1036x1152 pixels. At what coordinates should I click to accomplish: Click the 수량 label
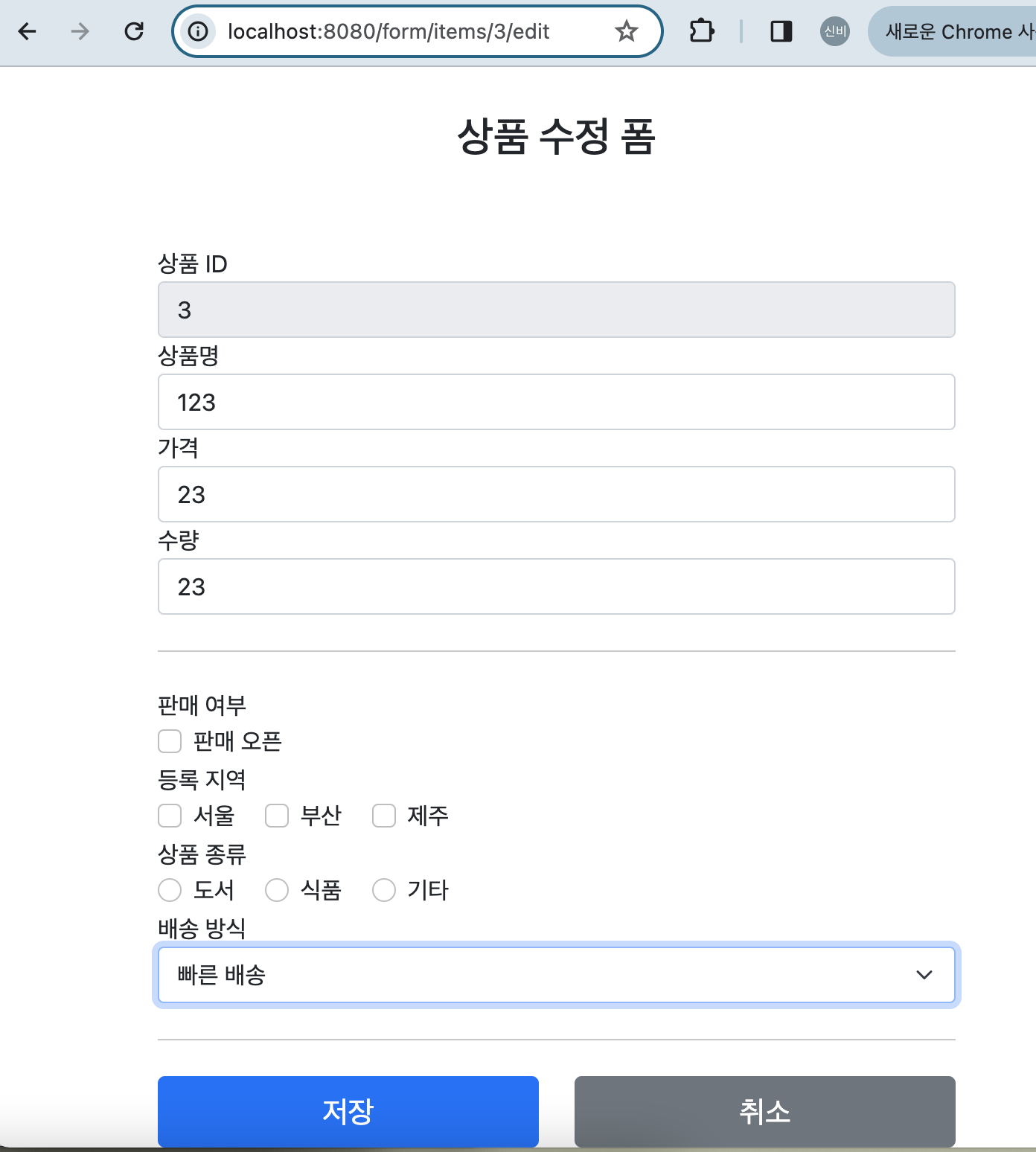179,540
